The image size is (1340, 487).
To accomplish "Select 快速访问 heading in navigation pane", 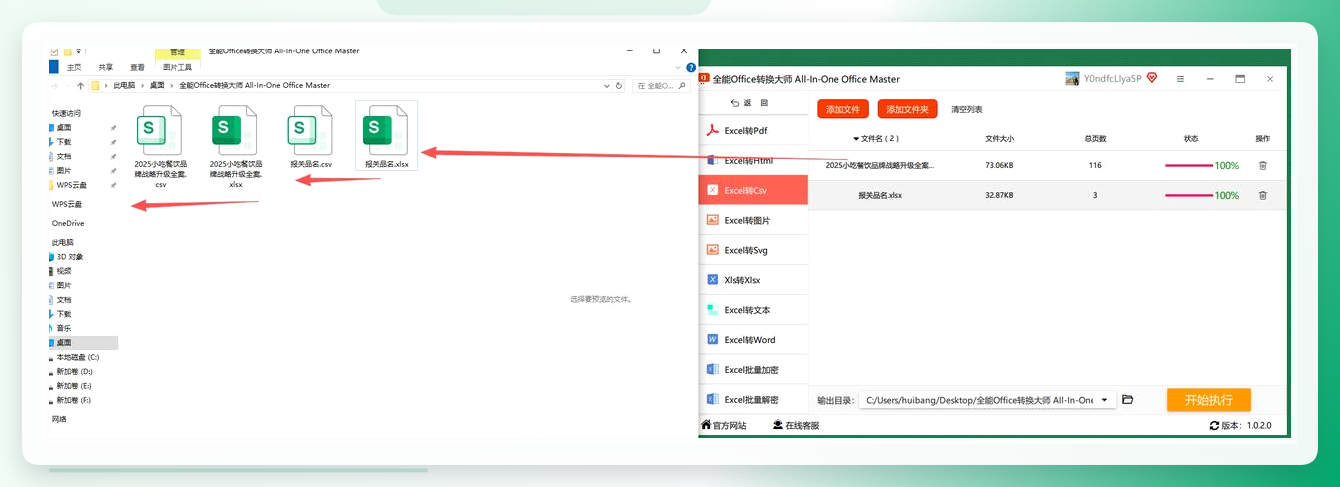I will click(x=67, y=113).
